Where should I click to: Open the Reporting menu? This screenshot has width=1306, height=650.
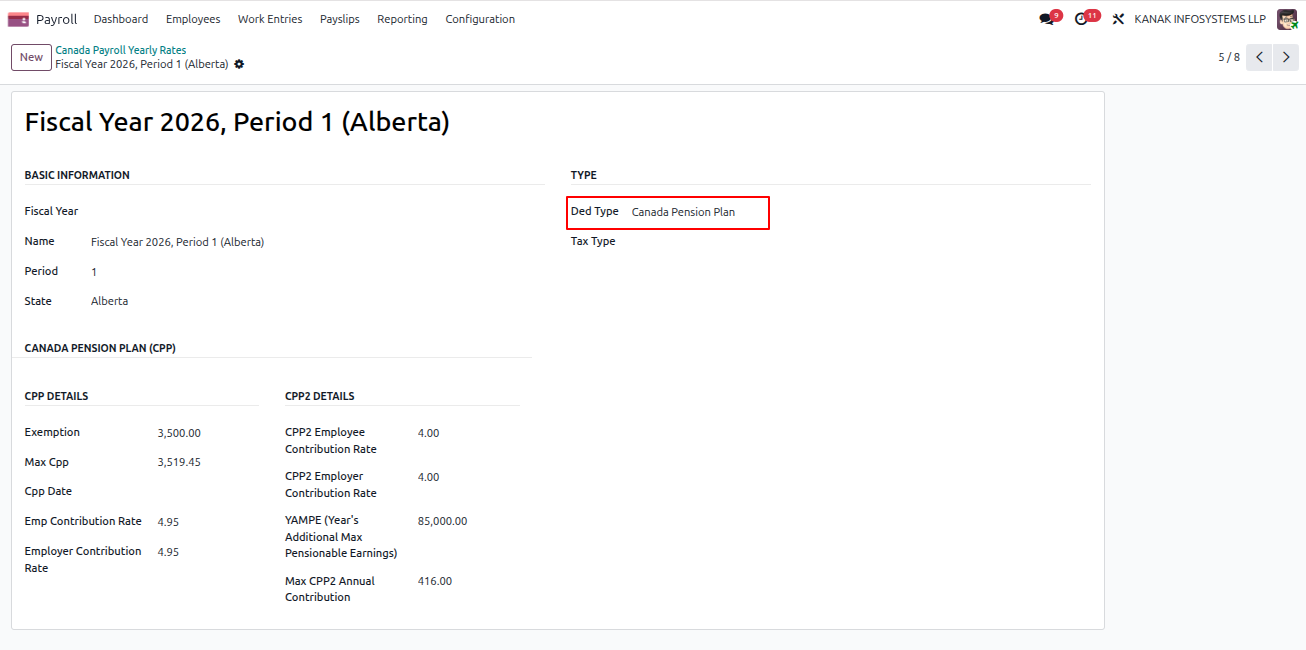coord(402,19)
